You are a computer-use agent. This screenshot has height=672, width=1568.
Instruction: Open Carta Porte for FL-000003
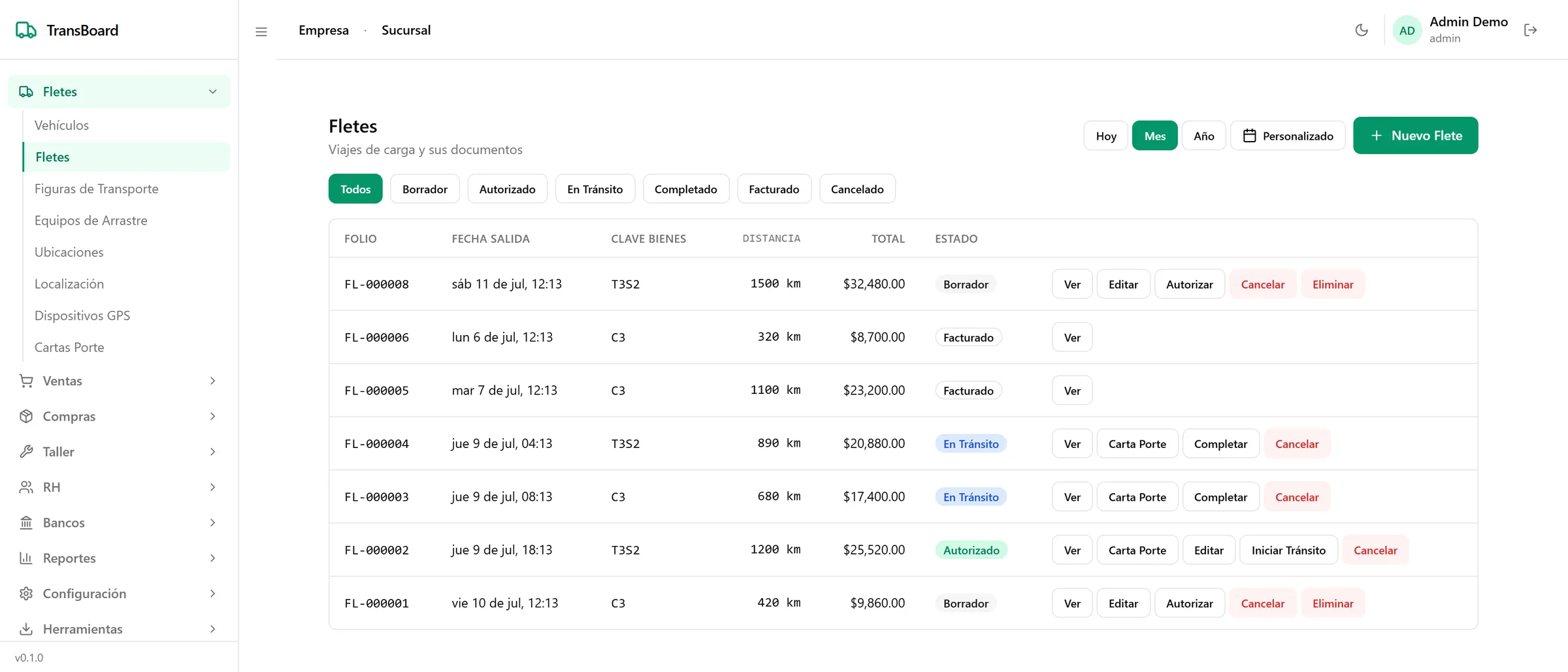[x=1137, y=497]
